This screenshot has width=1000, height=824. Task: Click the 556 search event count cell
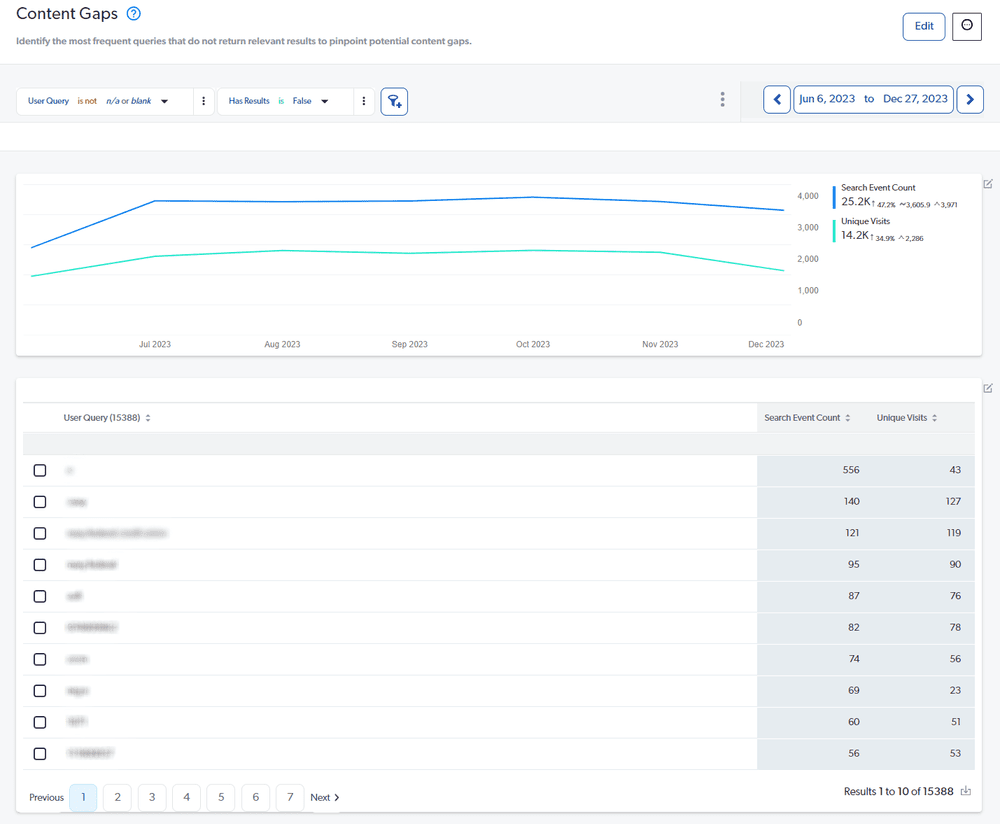coord(851,470)
